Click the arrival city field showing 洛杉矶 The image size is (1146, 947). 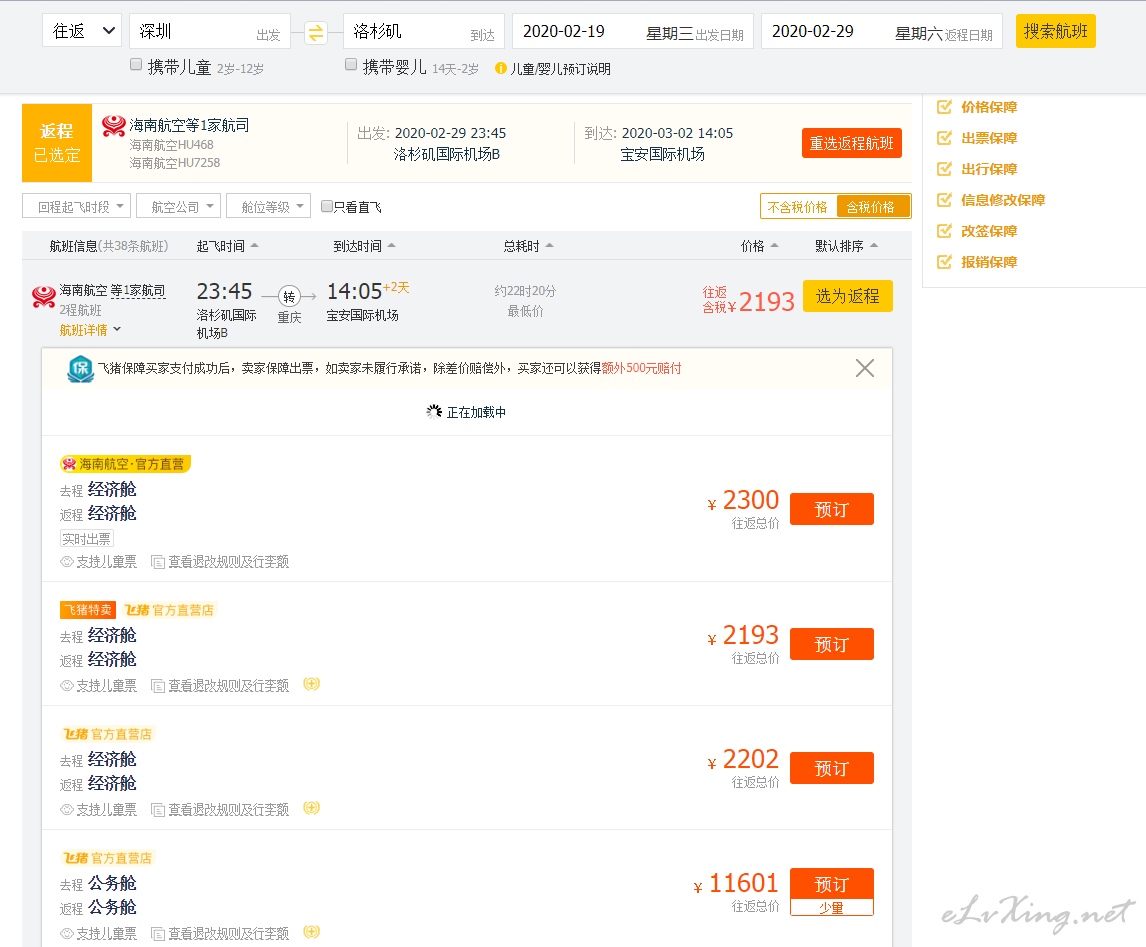[x=424, y=31]
